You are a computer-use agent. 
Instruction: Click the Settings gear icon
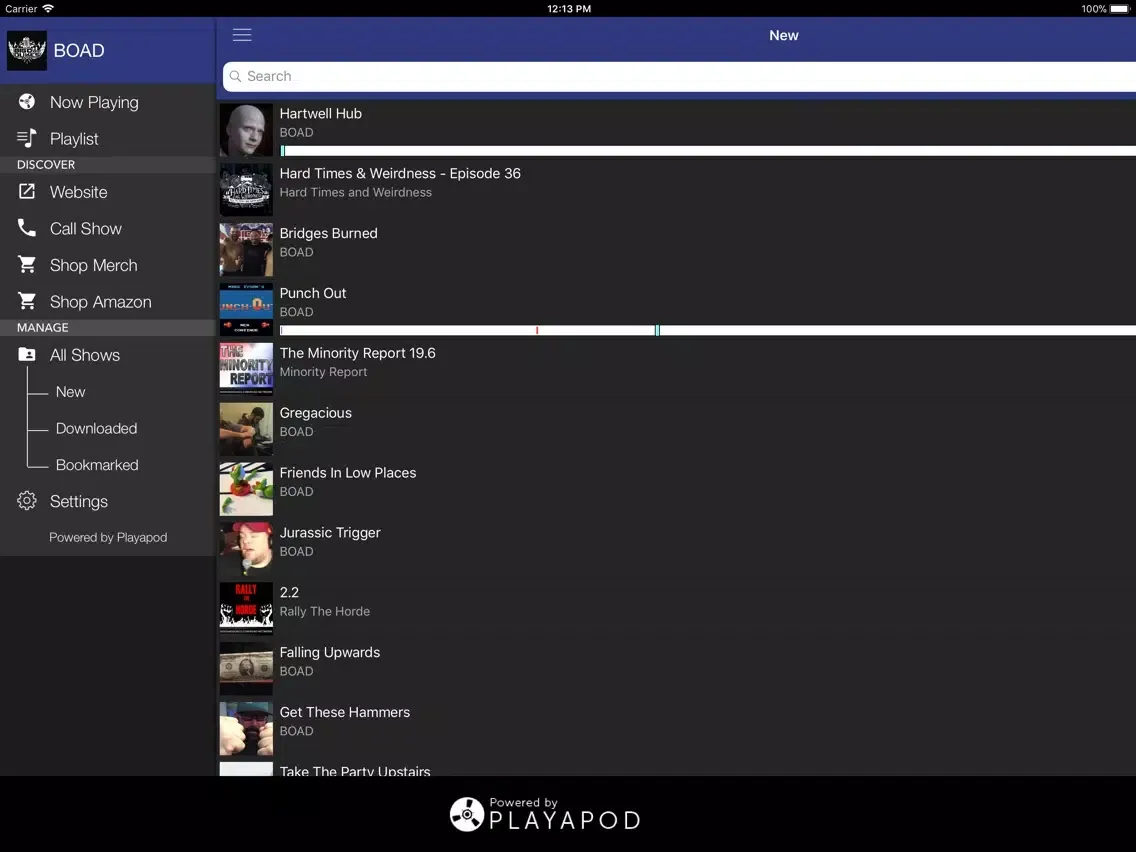click(x=27, y=501)
